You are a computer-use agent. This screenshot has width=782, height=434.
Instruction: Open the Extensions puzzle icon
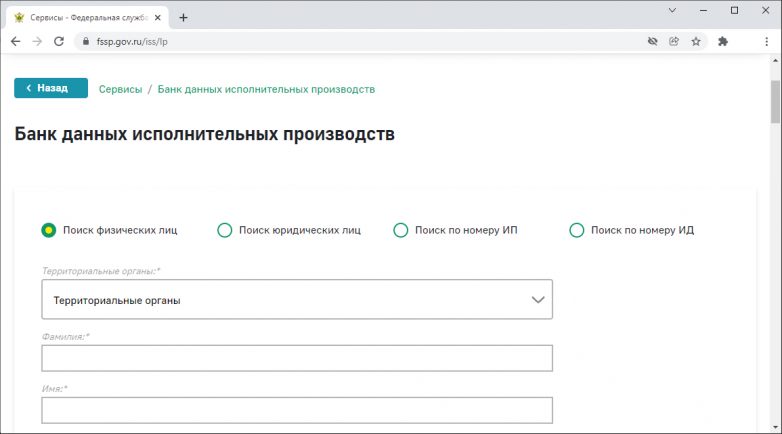[x=723, y=41]
